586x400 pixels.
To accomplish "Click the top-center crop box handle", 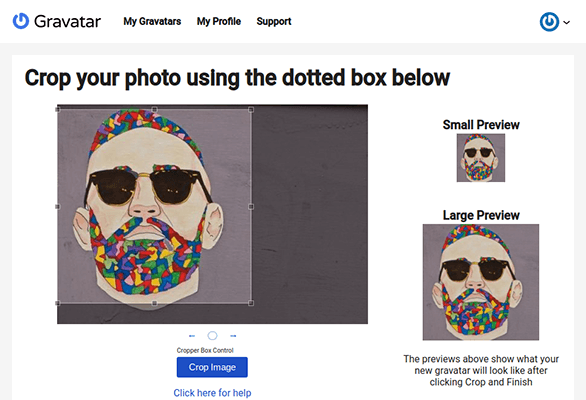I will pyautogui.click(x=154, y=110).
